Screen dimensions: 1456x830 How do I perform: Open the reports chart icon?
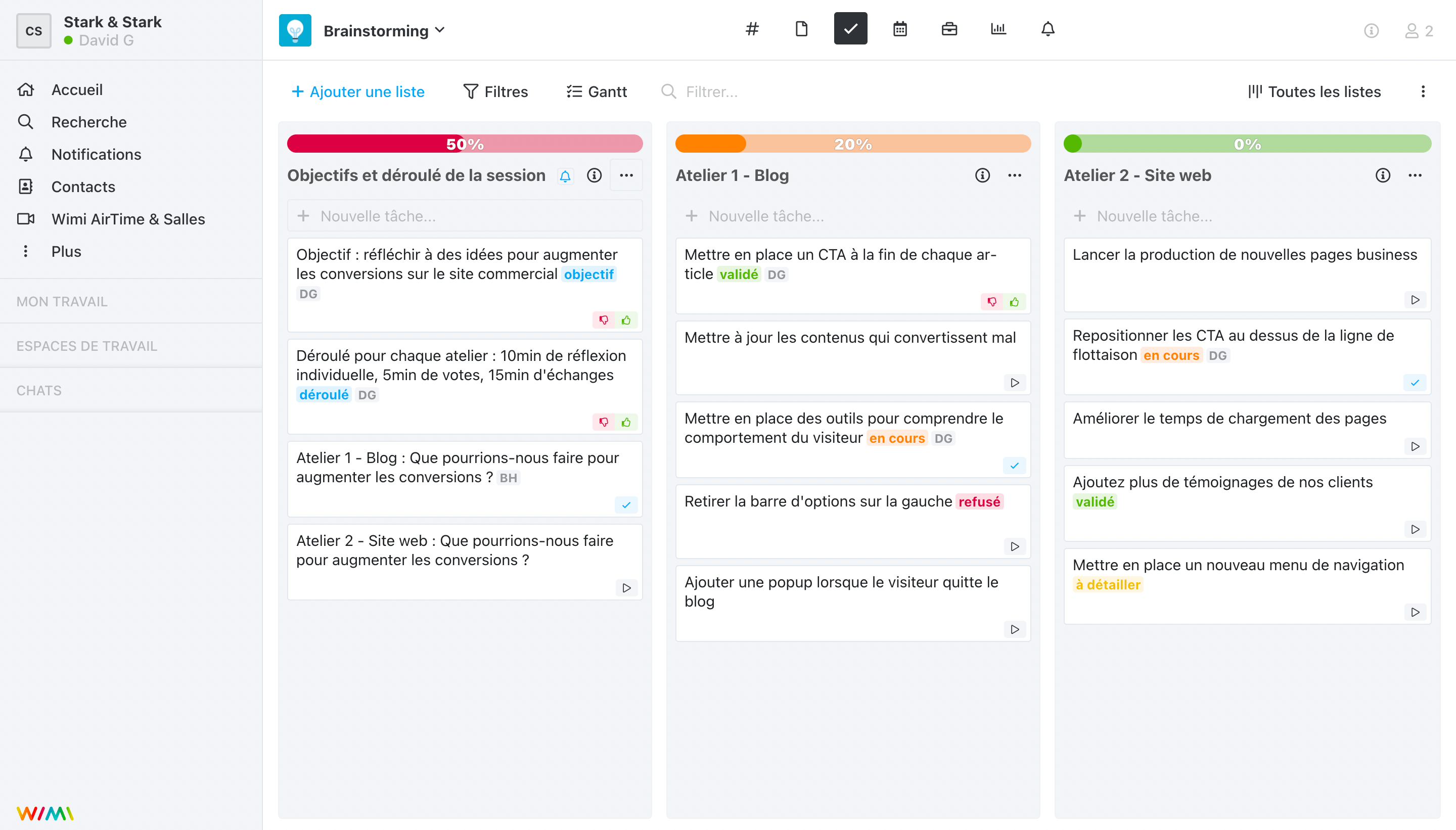click(x=999, y=28)
